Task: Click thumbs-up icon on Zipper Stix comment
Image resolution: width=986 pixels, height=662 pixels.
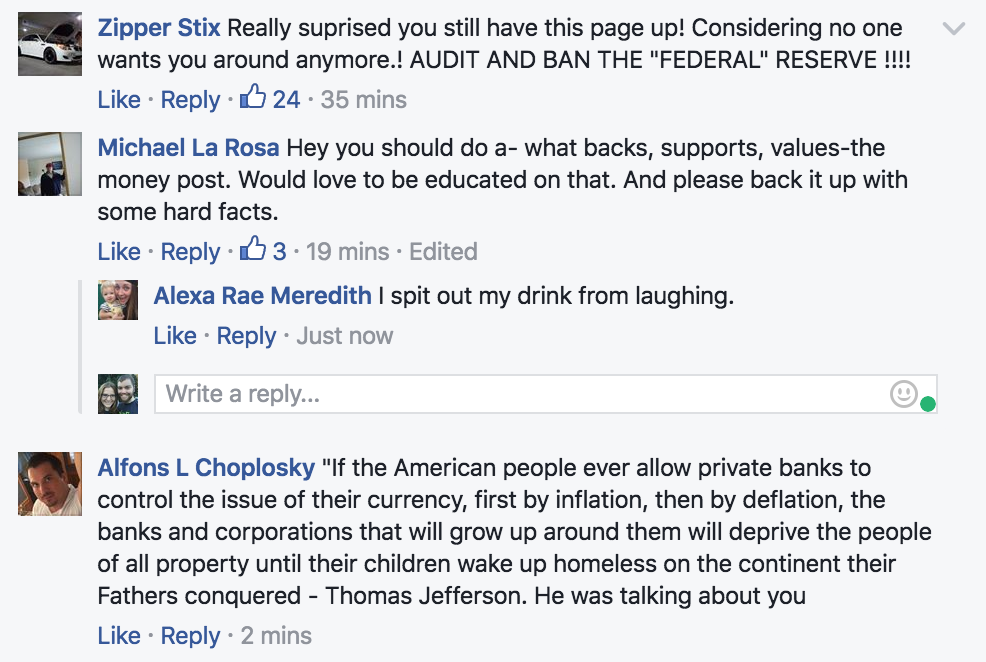Action: tap(253, 98)
